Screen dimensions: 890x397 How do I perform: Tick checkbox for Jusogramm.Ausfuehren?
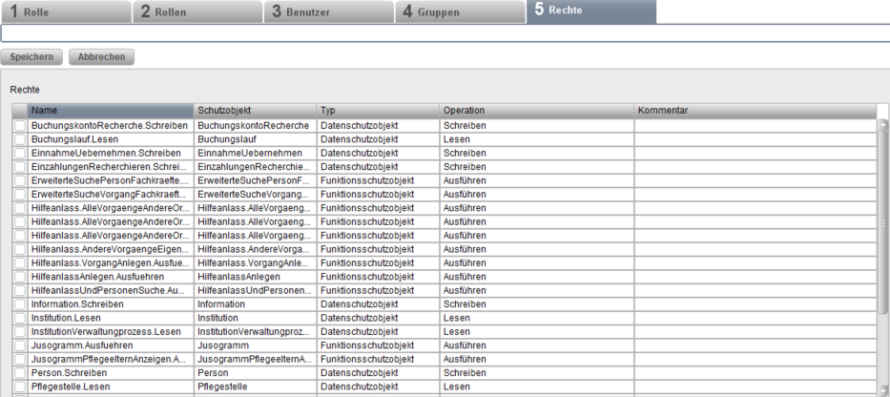click(x=20, y=345)
